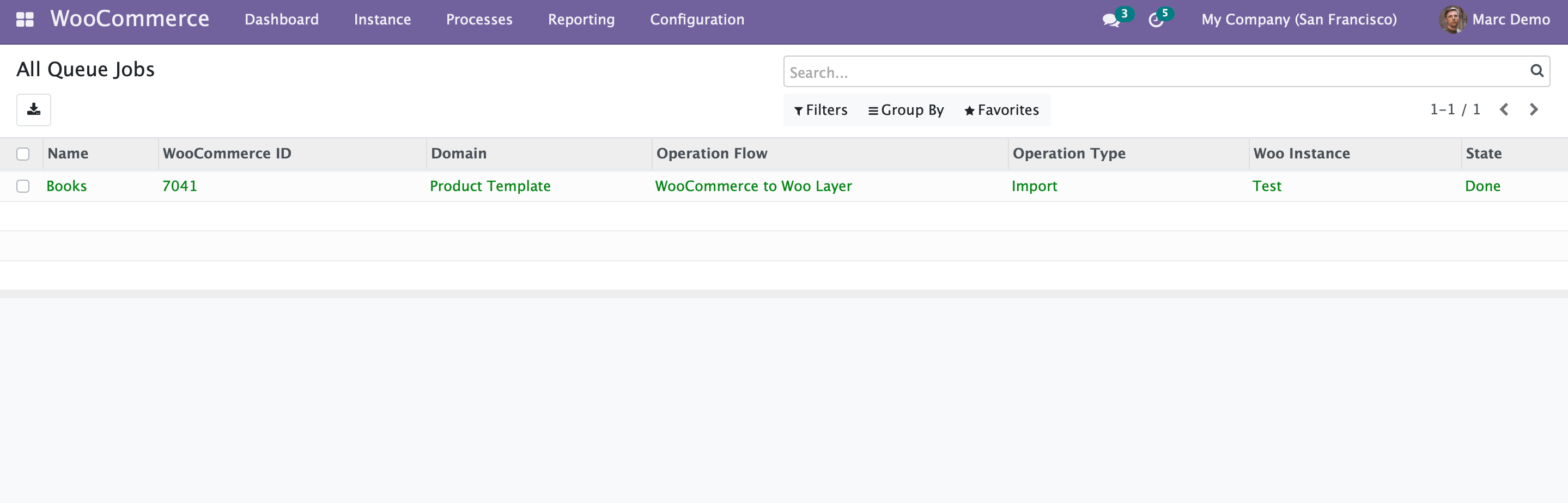This screenshot has width=1568, height=503.
Task: Click the search magnifier icon
Action: point(1536,71)
